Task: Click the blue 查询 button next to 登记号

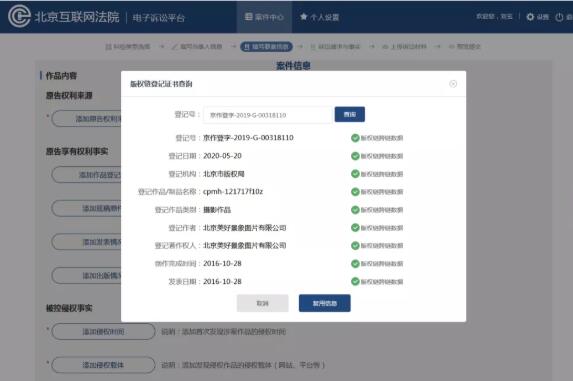Action: coord(349,114)
